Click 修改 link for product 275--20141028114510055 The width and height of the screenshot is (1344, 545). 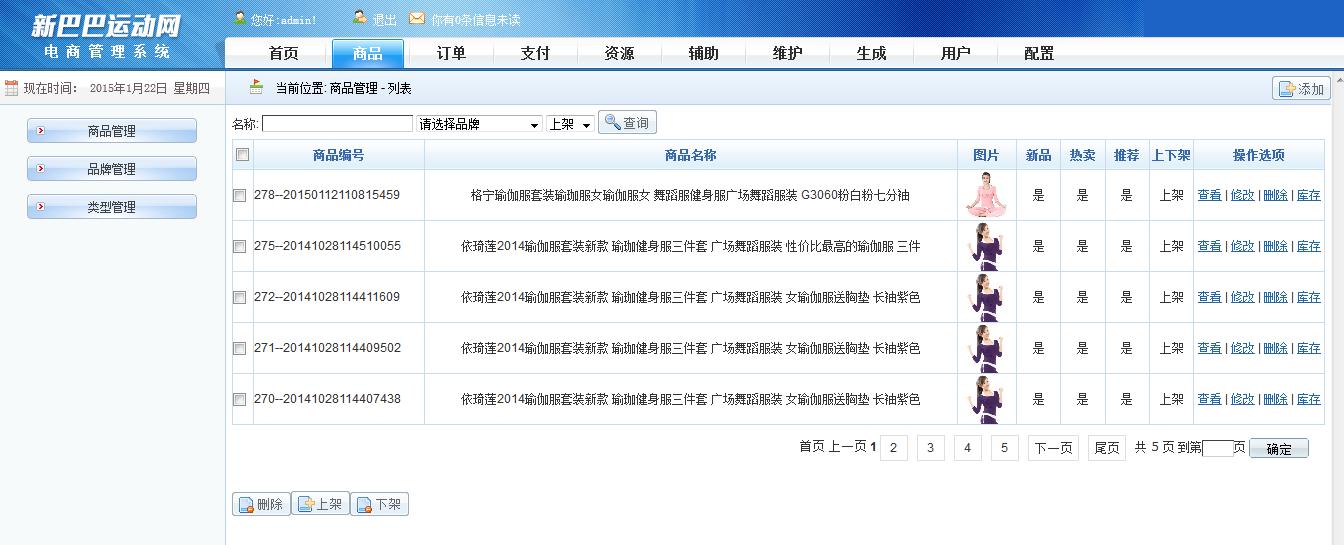[1242, 246]
